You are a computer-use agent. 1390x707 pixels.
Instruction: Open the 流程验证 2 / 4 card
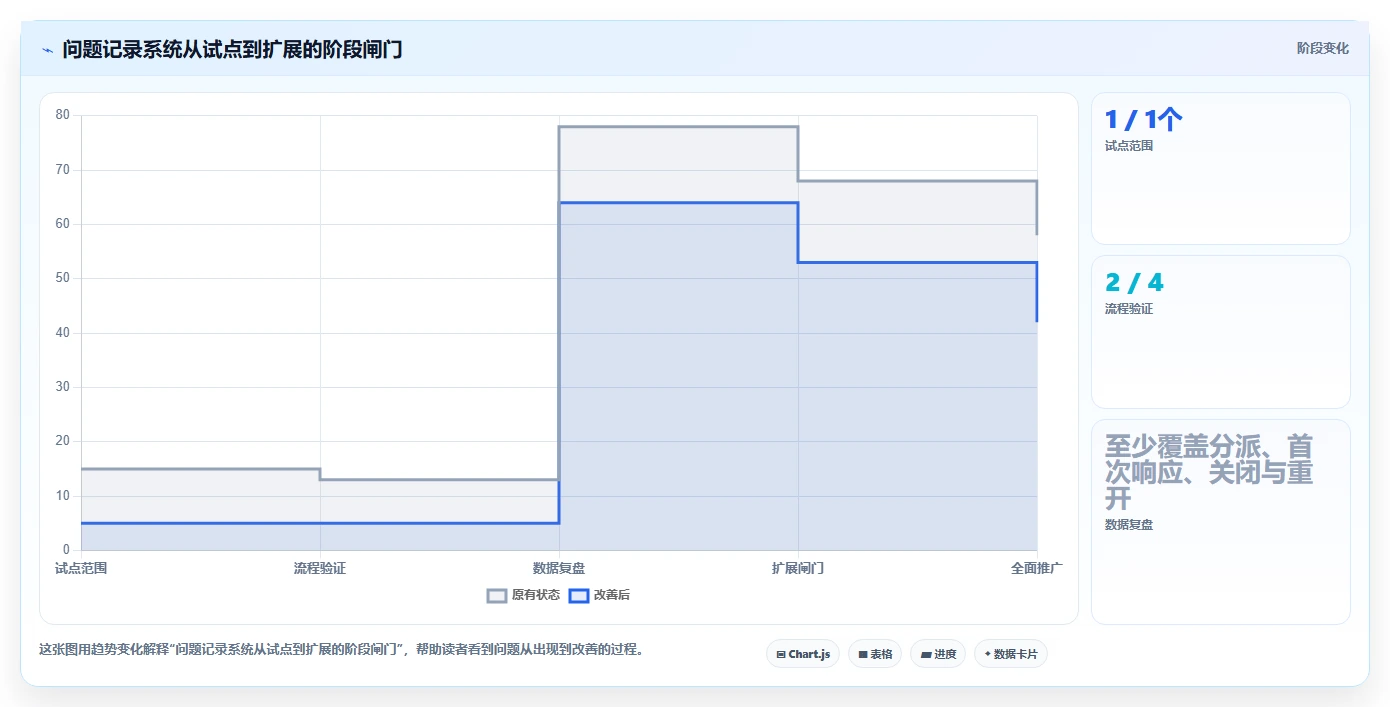1221,332
